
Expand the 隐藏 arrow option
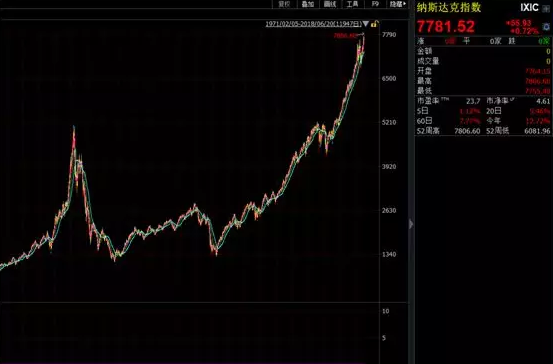click(x=397, y=4)
